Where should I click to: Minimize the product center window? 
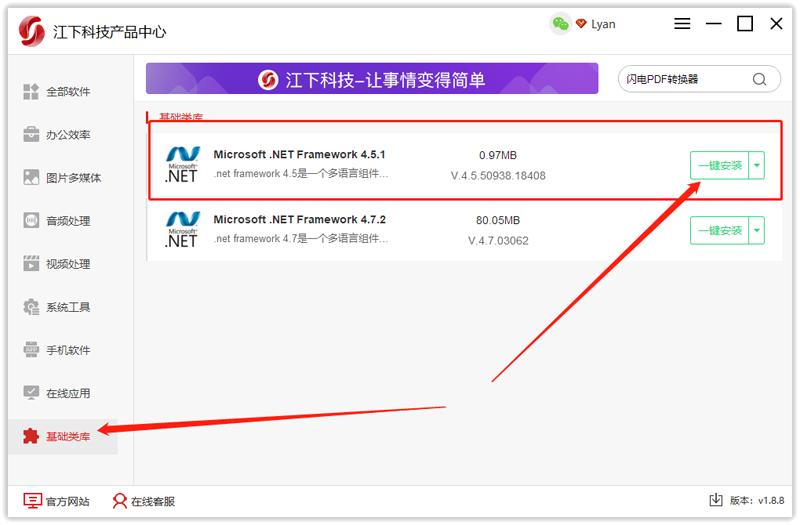pos(713,23)
